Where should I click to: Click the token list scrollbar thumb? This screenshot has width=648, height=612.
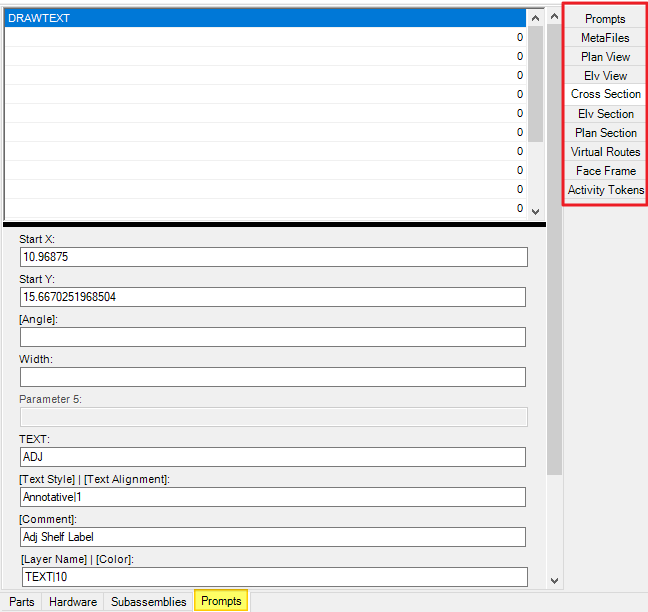pyautogui.click(x=535, y=84)
